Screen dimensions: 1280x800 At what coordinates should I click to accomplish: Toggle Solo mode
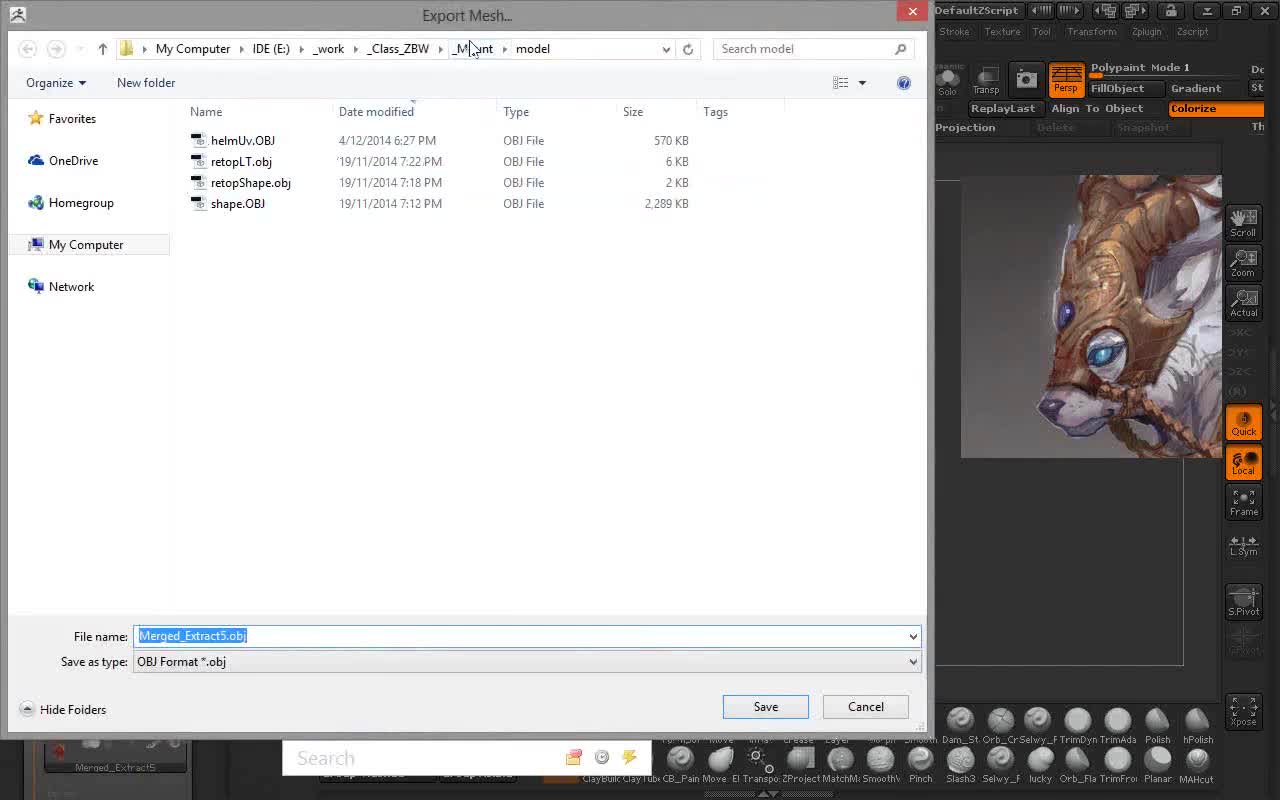point(947,82)
